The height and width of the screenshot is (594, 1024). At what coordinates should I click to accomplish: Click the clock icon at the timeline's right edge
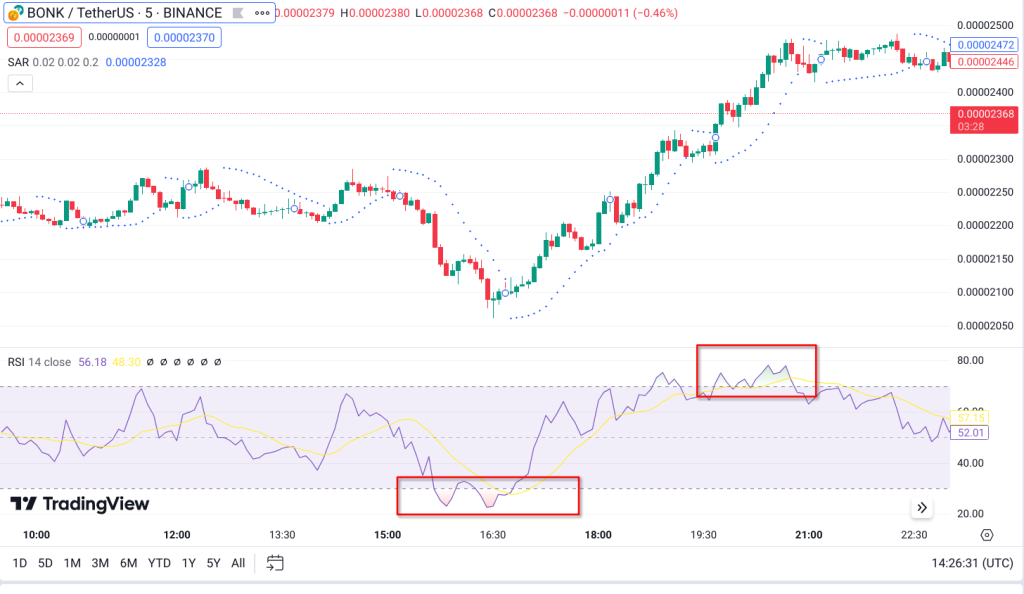pos(987,535)
